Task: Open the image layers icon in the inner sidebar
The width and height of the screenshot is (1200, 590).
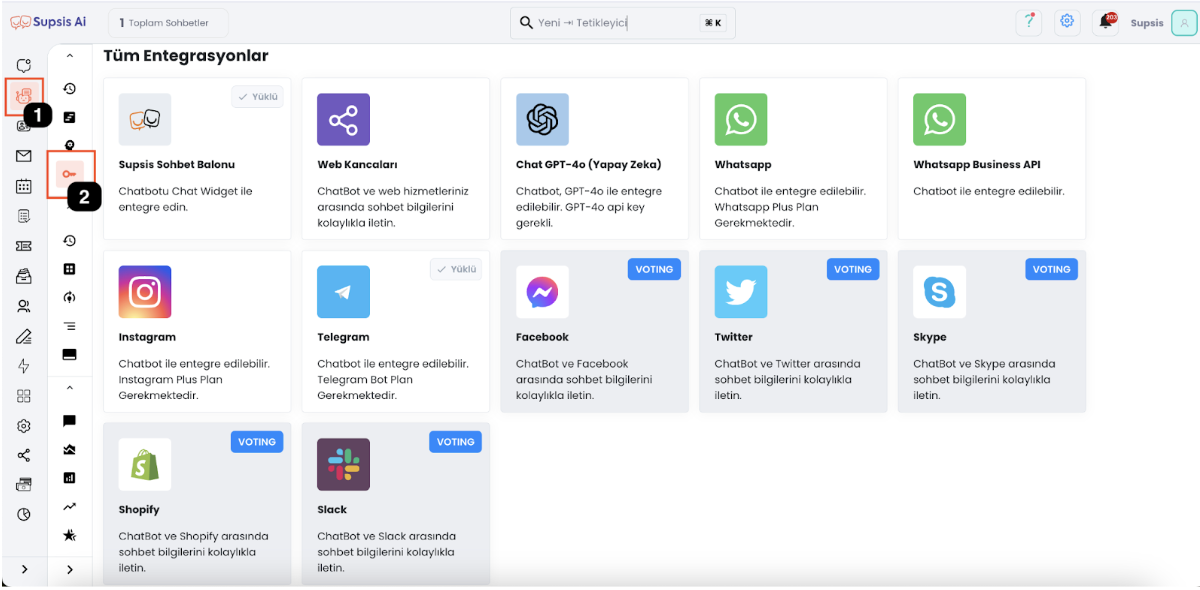Action: point(69,449)
